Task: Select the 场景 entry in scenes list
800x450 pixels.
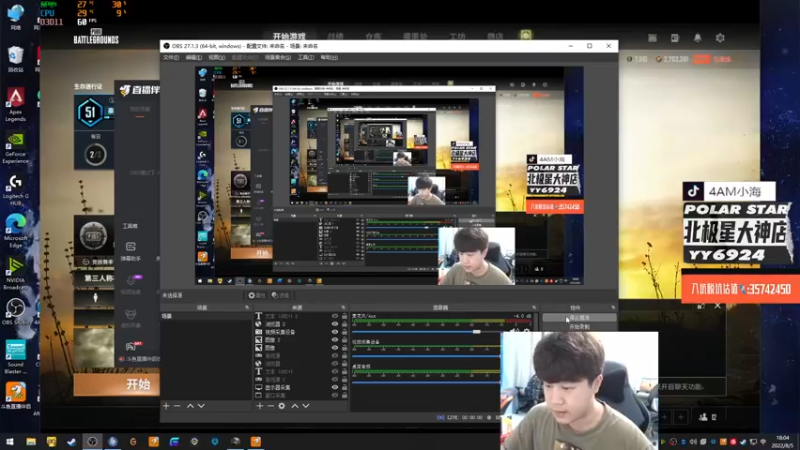Action: (206, 316)
